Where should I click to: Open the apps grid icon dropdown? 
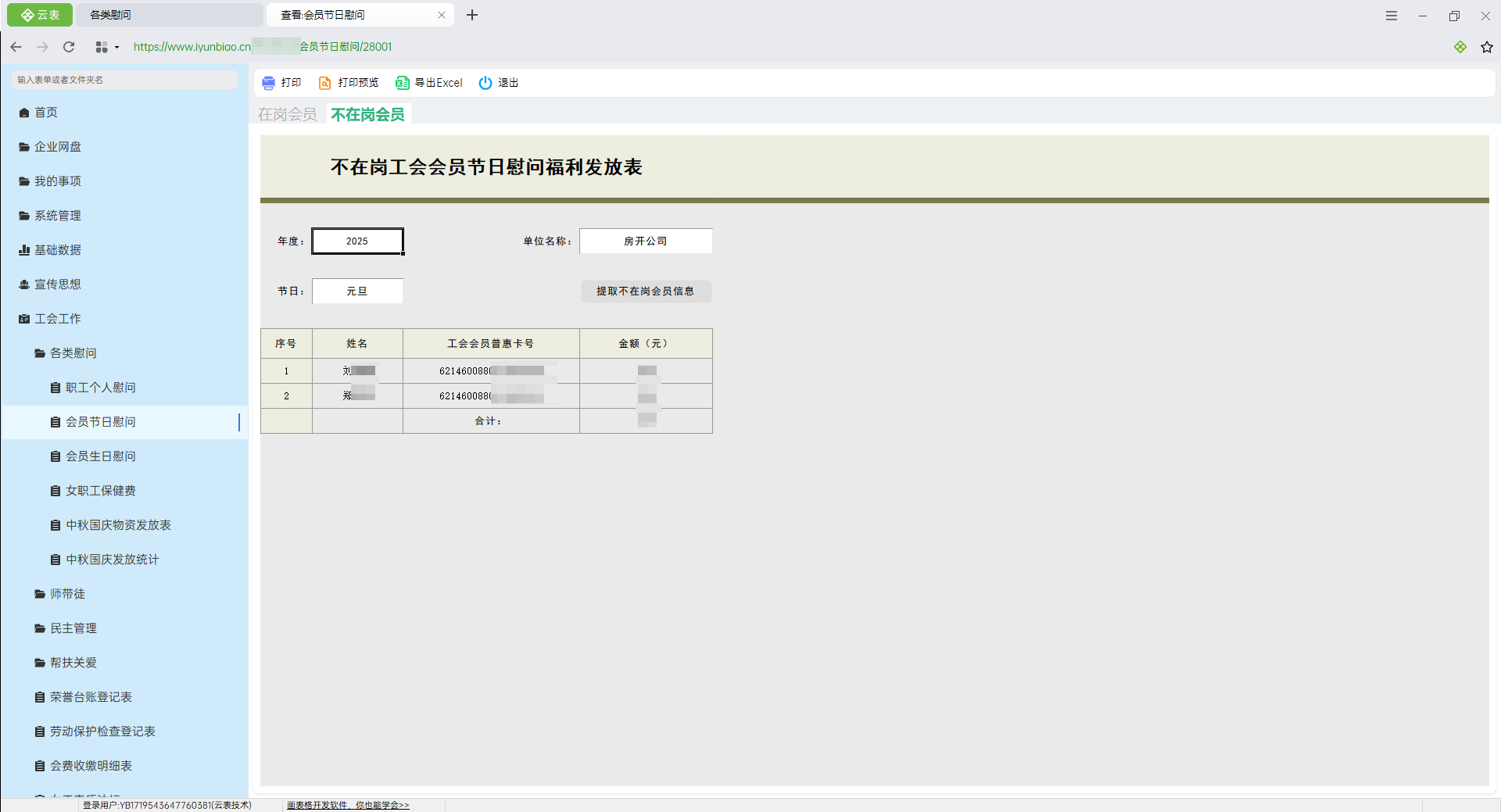point(106,47)
